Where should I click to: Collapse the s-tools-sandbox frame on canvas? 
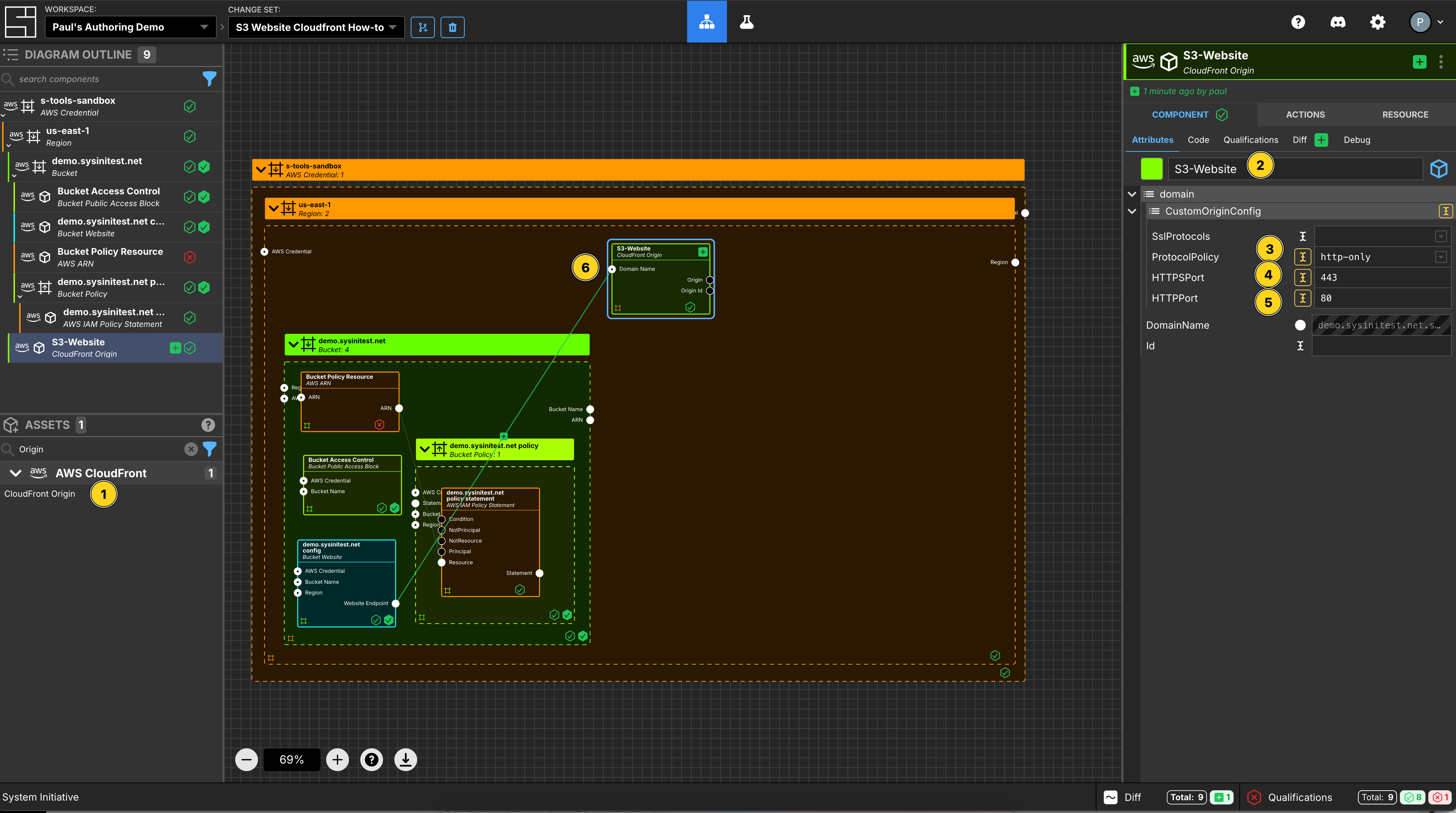tap(260, 169)
